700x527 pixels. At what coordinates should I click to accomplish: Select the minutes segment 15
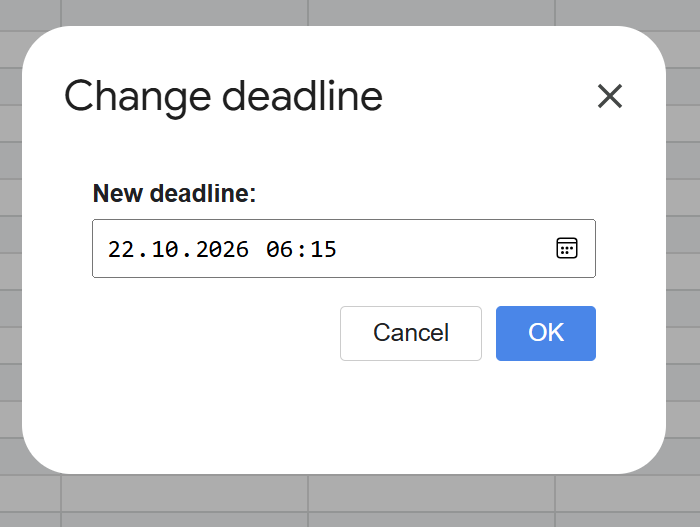click(323, 249)
